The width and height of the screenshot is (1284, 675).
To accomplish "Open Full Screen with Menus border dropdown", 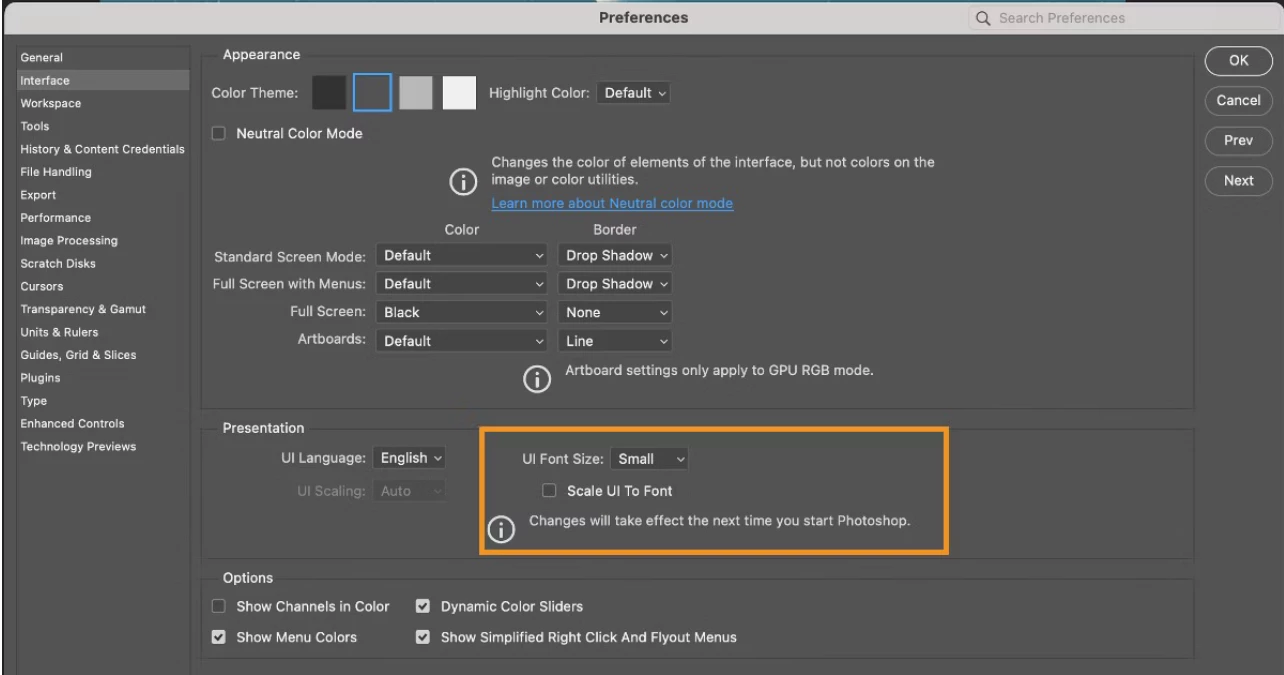I will click(x=615, y=284).
